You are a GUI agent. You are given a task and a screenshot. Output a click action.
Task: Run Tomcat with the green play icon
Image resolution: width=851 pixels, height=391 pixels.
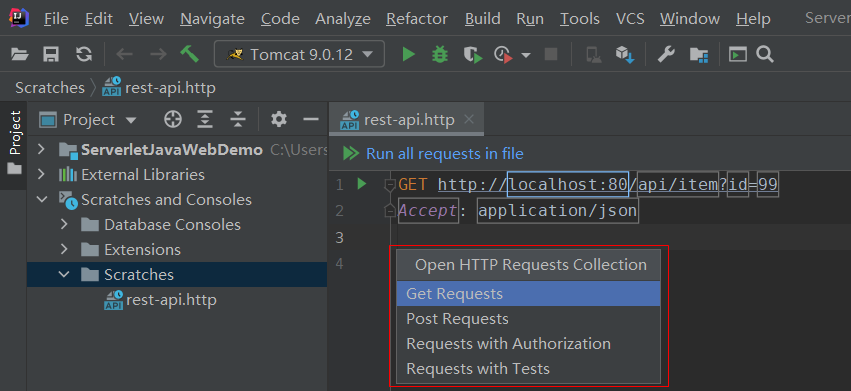point(408,54)
